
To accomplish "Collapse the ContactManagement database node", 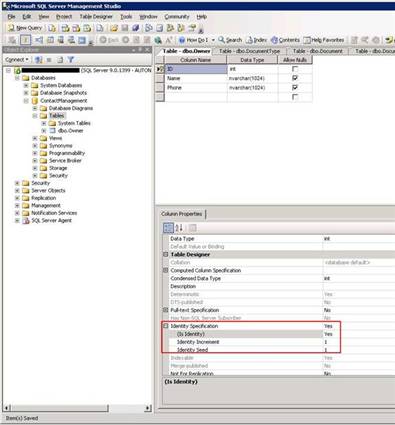I will click(x=26, y=101).
